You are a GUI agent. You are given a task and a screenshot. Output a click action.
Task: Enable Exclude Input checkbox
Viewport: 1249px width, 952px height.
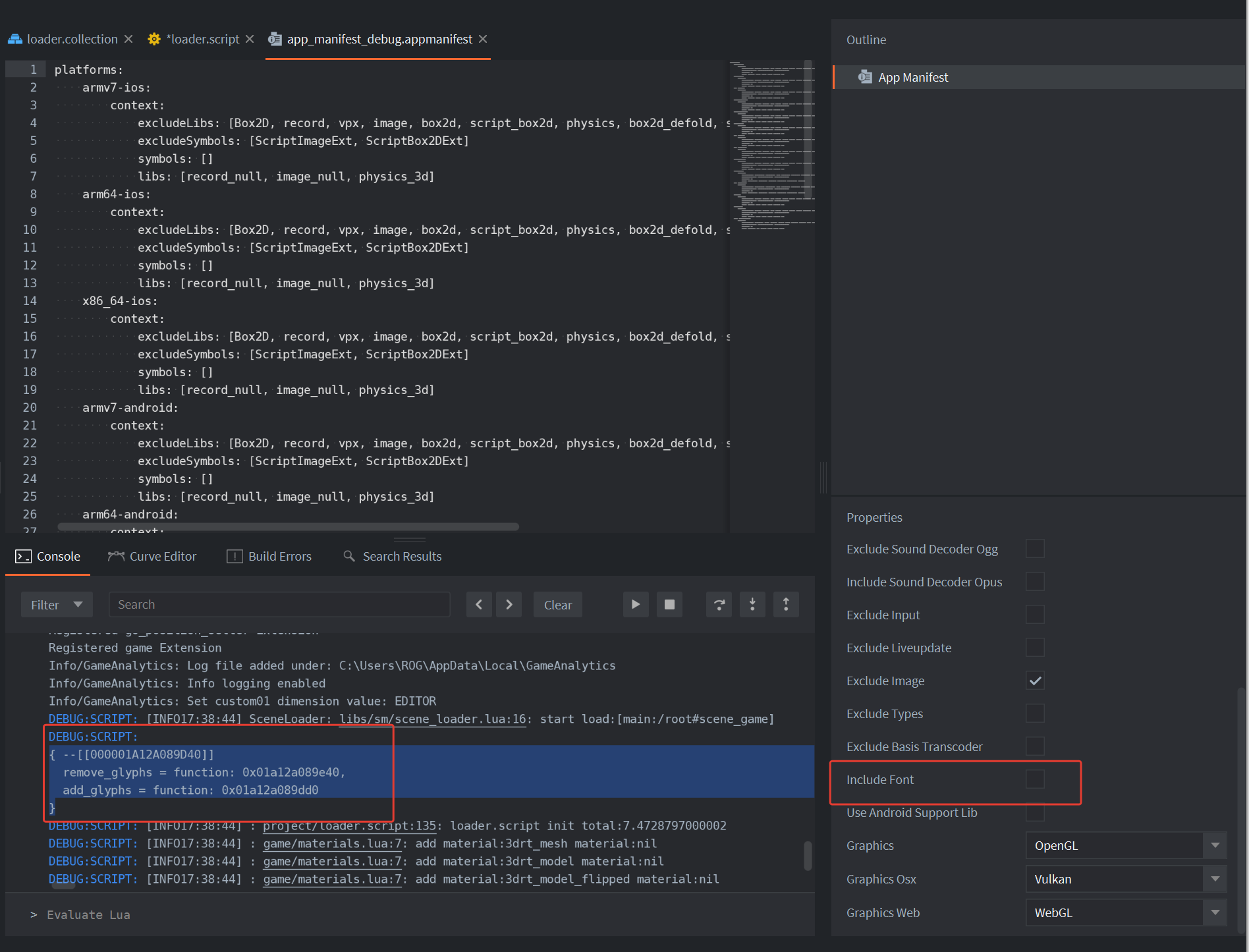tap(1035, 615)
